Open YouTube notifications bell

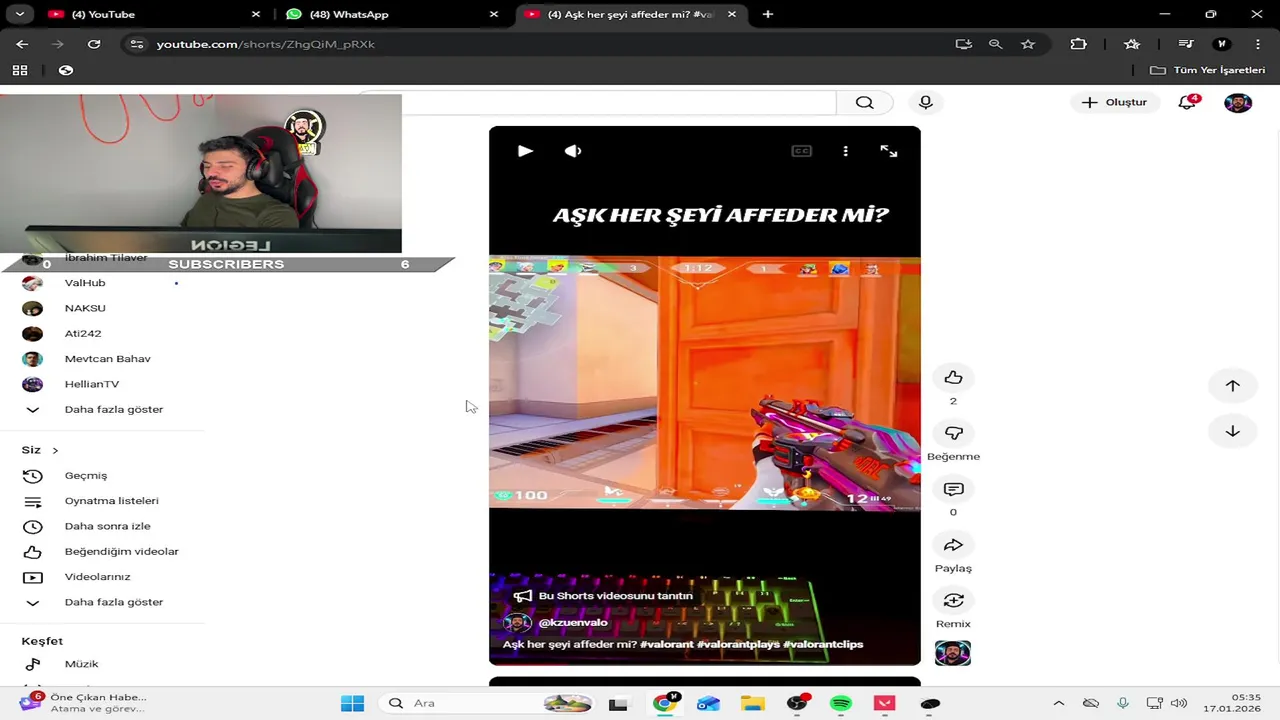pyautogui.click(x=1187, y=102)
